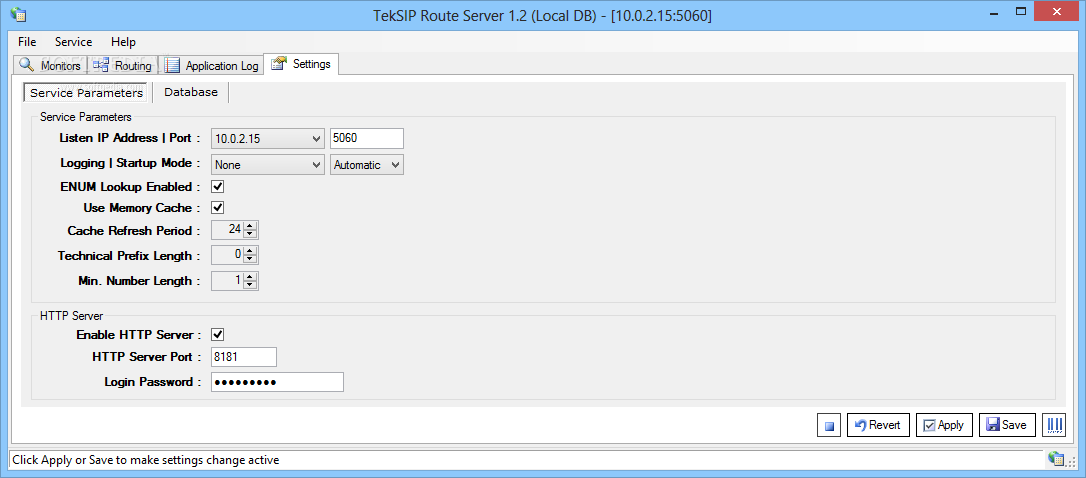Select the Settings tab
The height and width of the screenshot is (478, 1086).
coord(301,64)
